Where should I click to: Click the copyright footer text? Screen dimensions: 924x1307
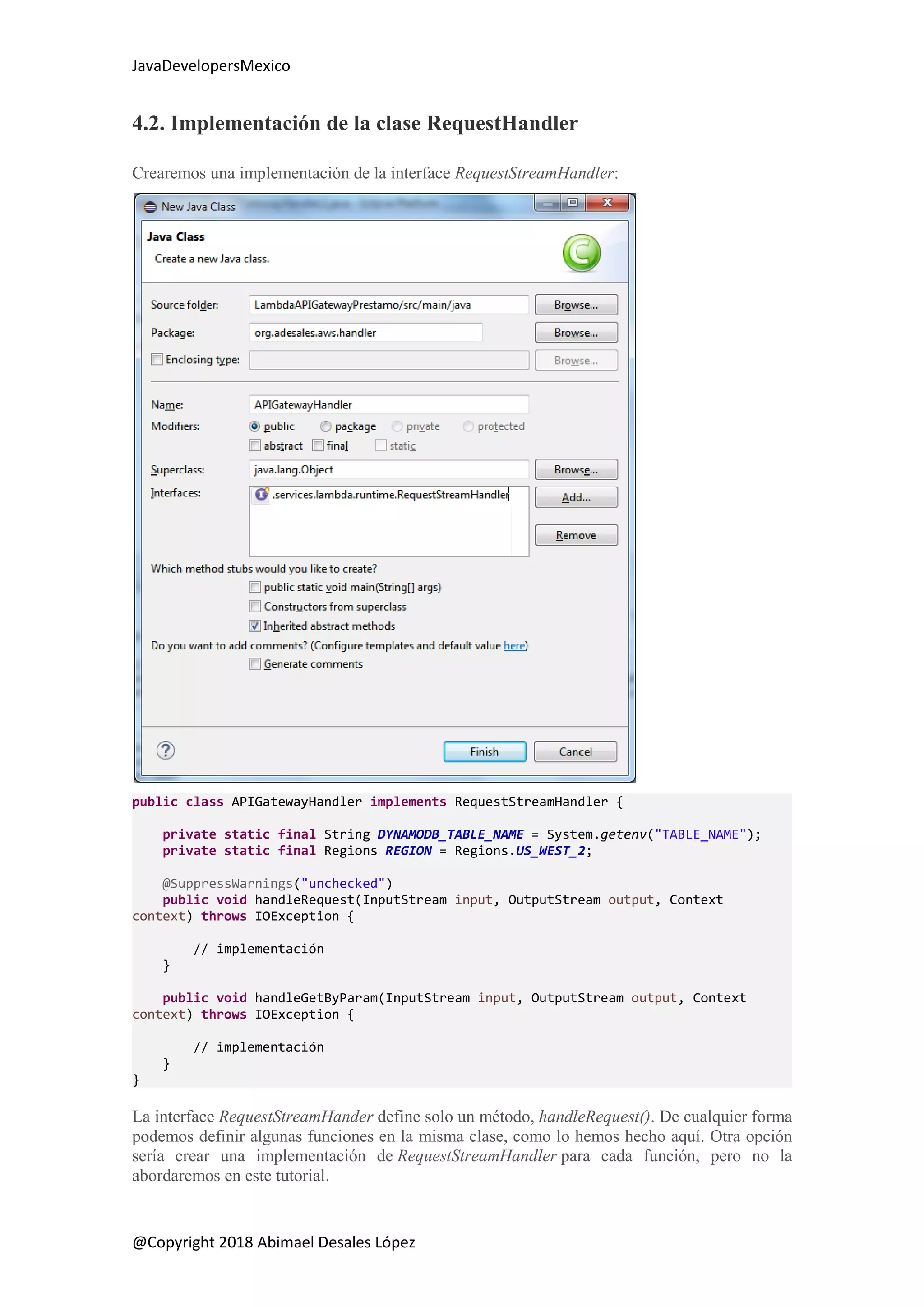tap(274, 1242)
